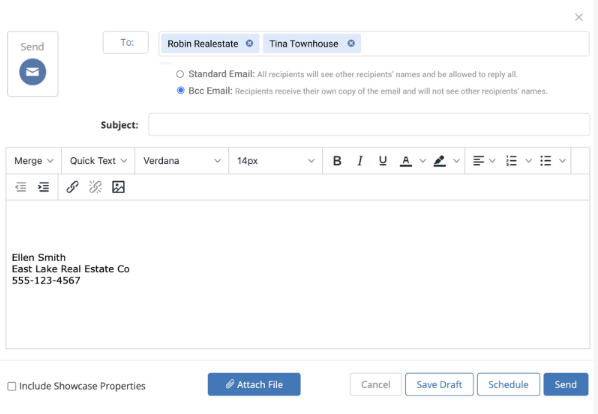The height and width of the screenshot is (414, 598).
Task: Open the Merge dropdown menu
Action: (x=34, y=161)
